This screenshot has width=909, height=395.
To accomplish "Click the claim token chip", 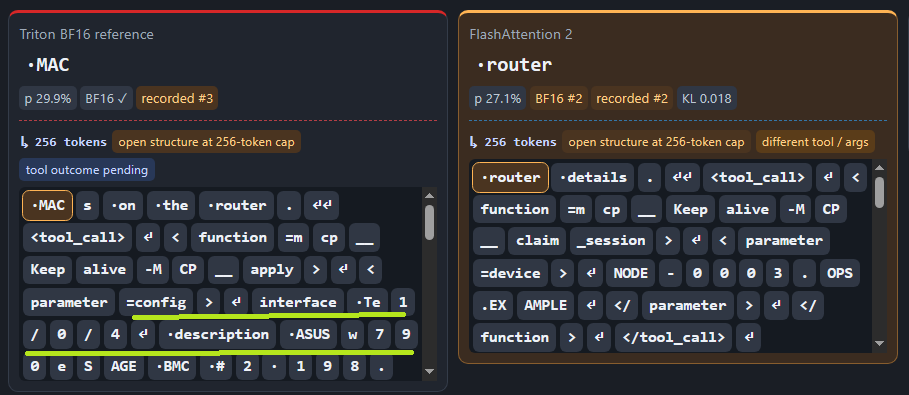I will pyautogui.click(x=537, y=241).
